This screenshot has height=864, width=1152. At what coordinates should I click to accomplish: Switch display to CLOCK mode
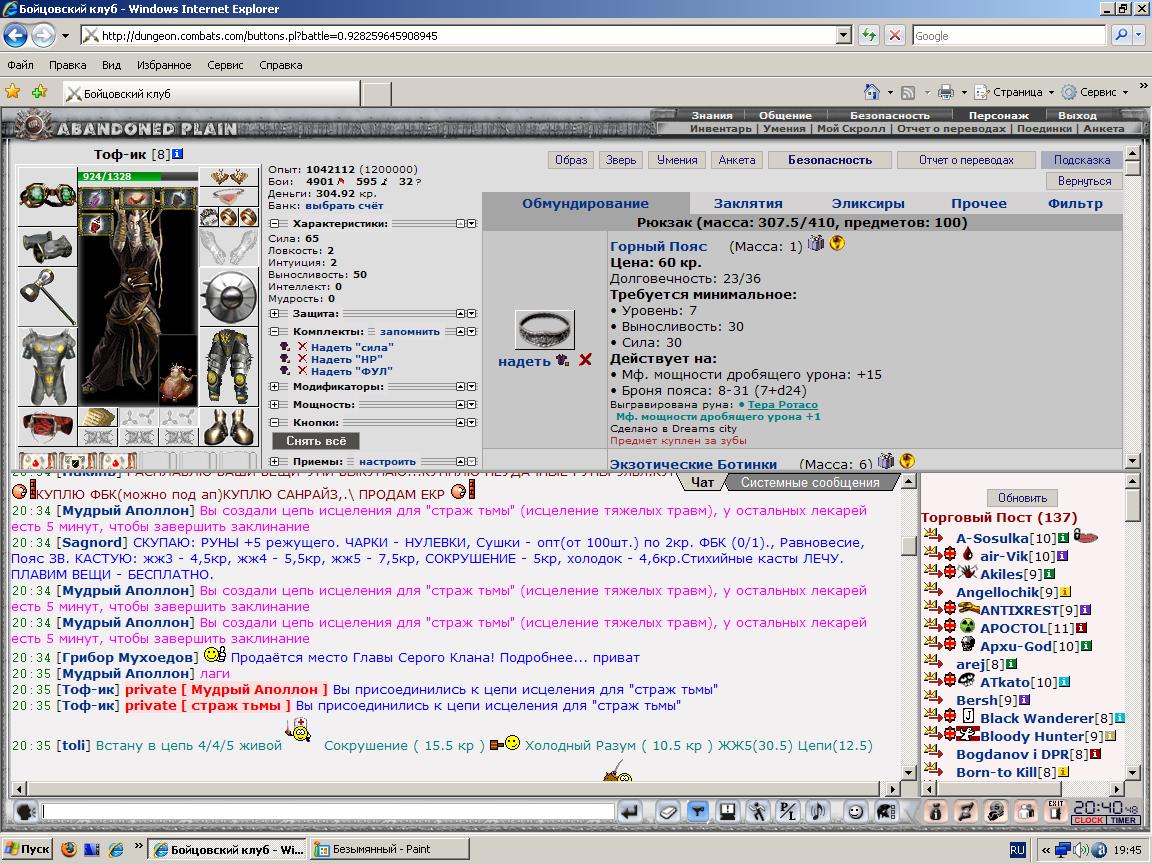tap(1088, 820)
